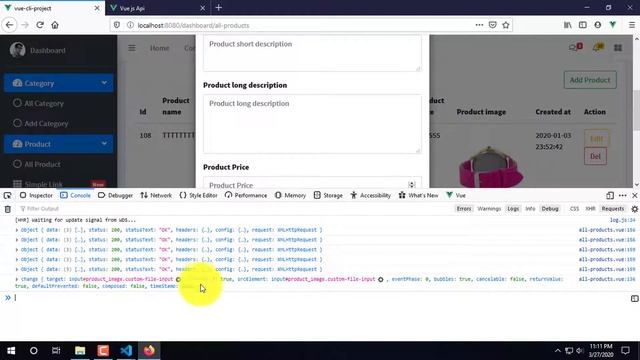Viewport: 640px width, 360px height.
Task: Toggle the CSS console filter
Action: 574,209
